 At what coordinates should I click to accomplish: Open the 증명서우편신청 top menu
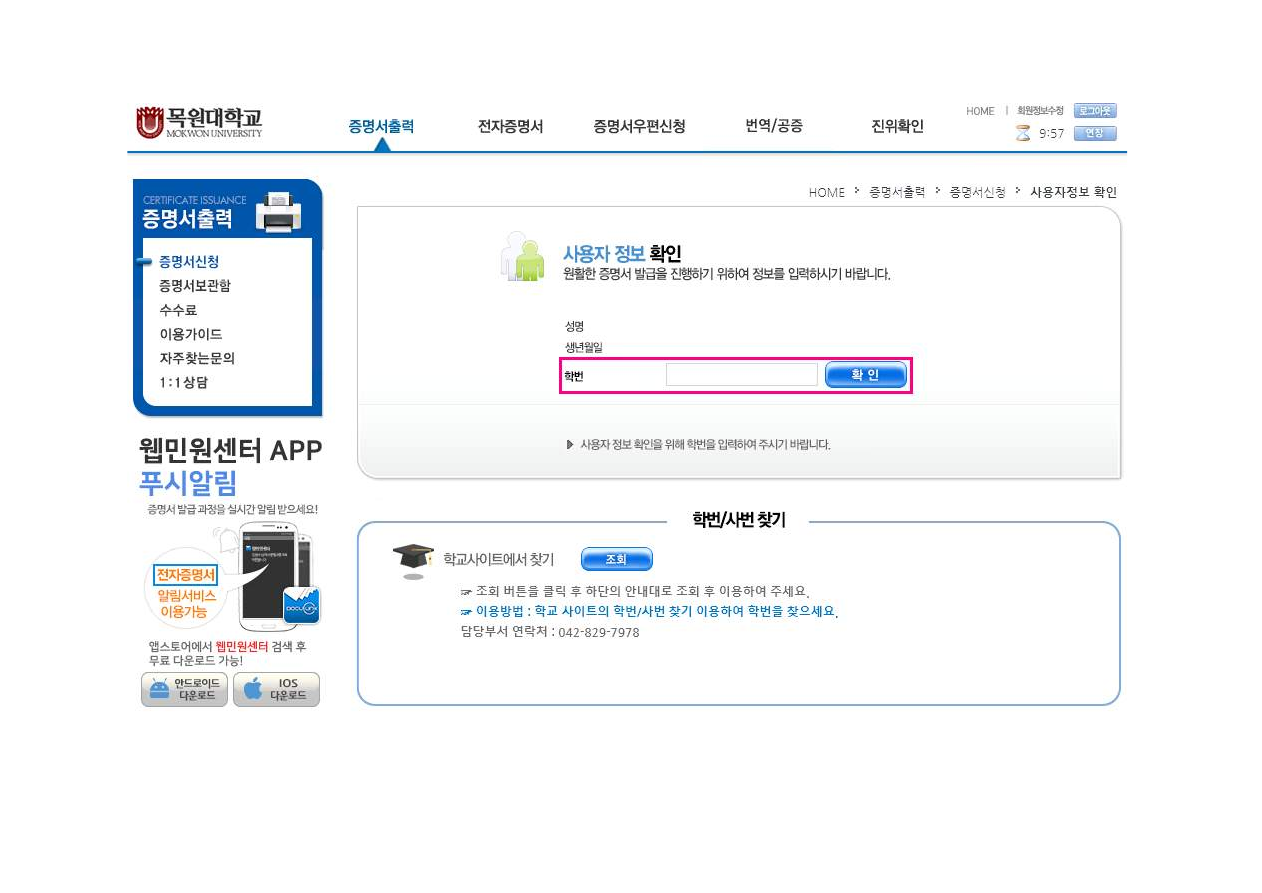pos(639,126)
